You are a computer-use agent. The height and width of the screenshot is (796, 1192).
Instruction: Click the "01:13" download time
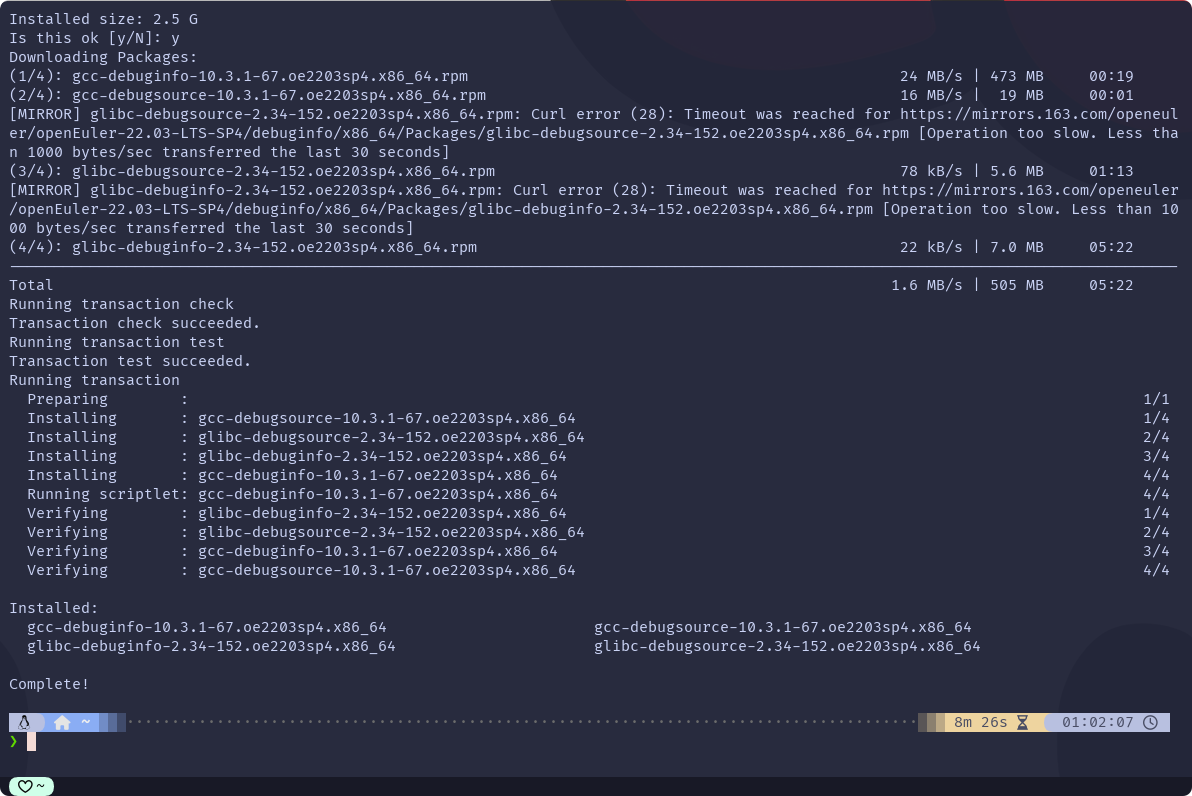click(x=1111, y=171)
